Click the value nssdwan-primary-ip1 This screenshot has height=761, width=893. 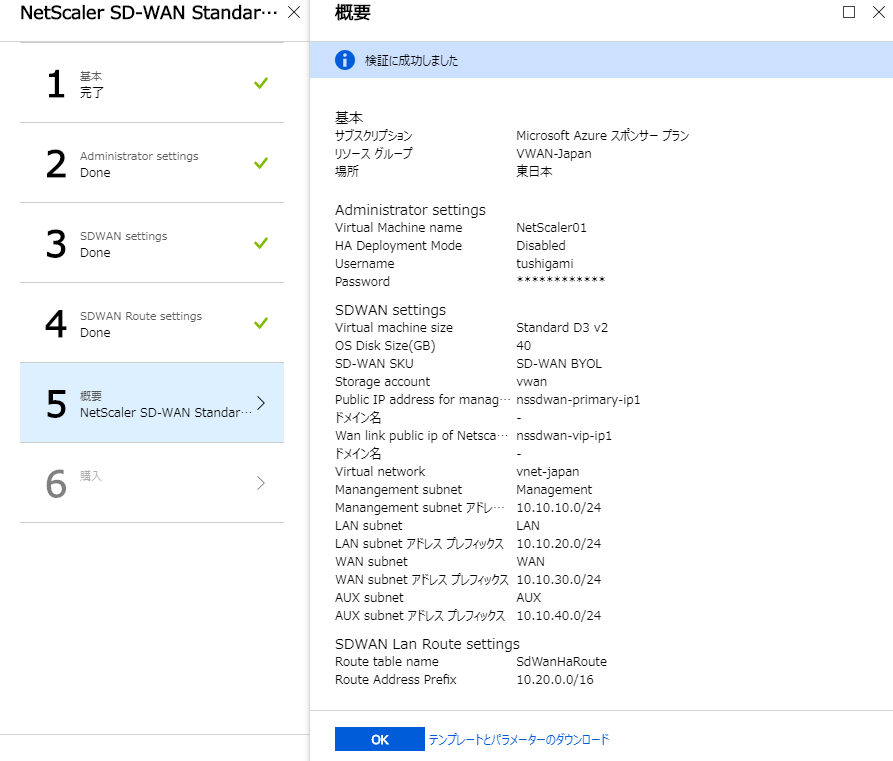[x=578, y=399]
